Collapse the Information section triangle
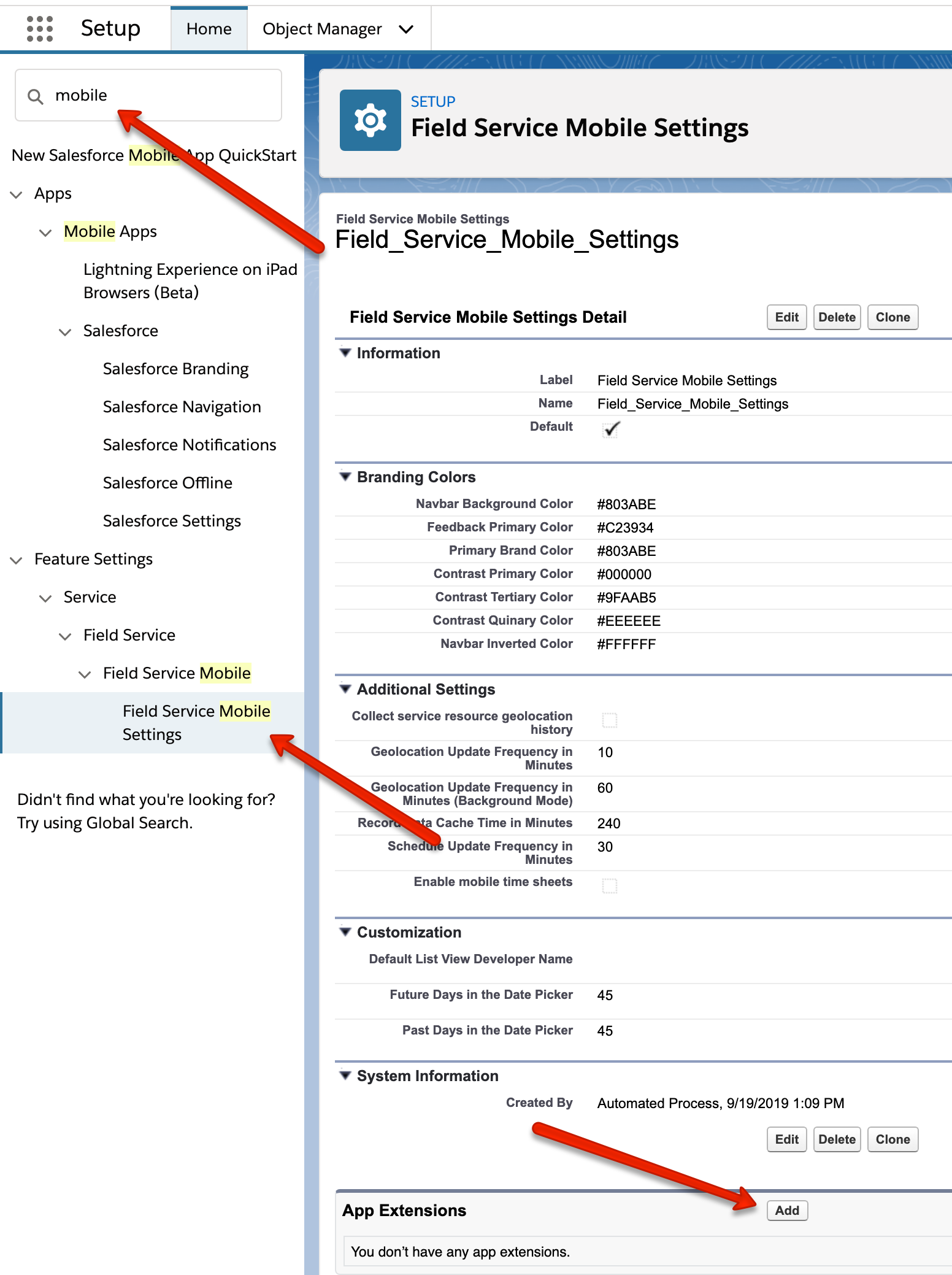Viewport: 952px width, 1275px height. (x=345, y=353)
